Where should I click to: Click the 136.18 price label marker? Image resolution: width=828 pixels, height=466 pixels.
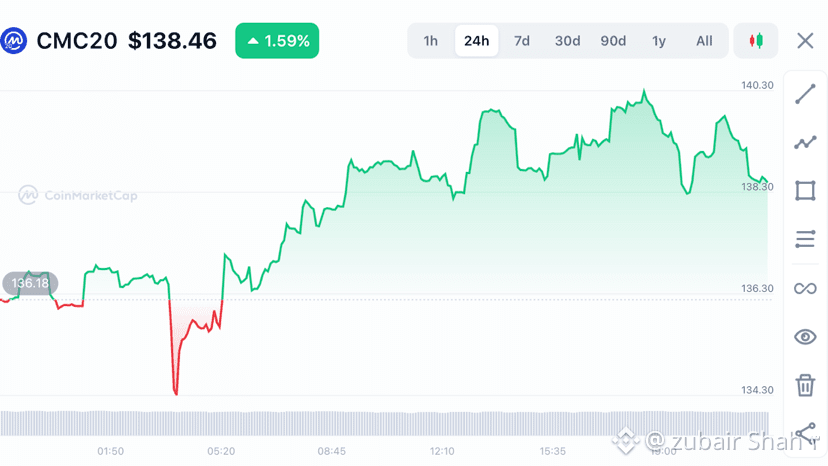(x=30, y=283)
